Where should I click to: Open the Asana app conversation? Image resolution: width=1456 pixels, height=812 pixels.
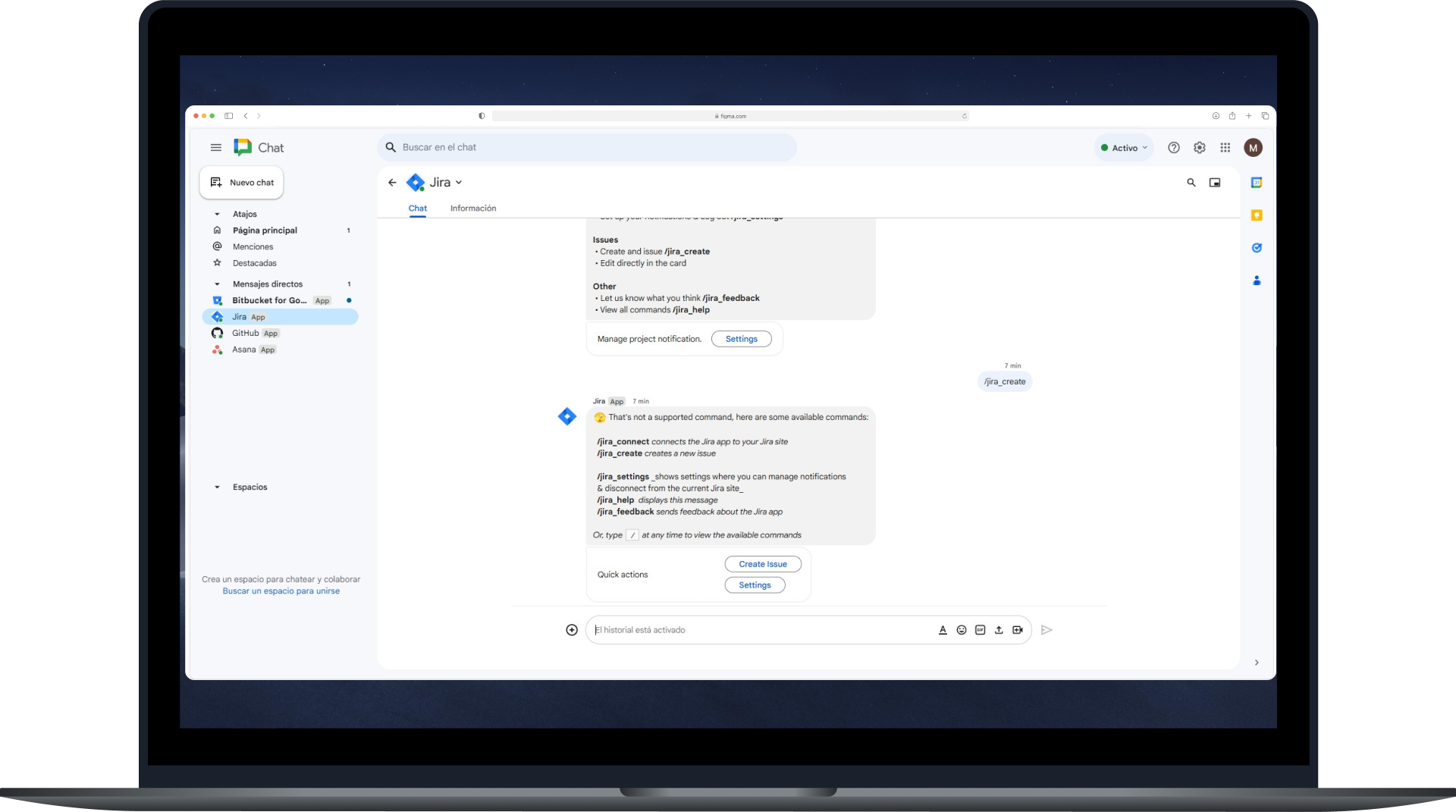click(x=281, y=350)
